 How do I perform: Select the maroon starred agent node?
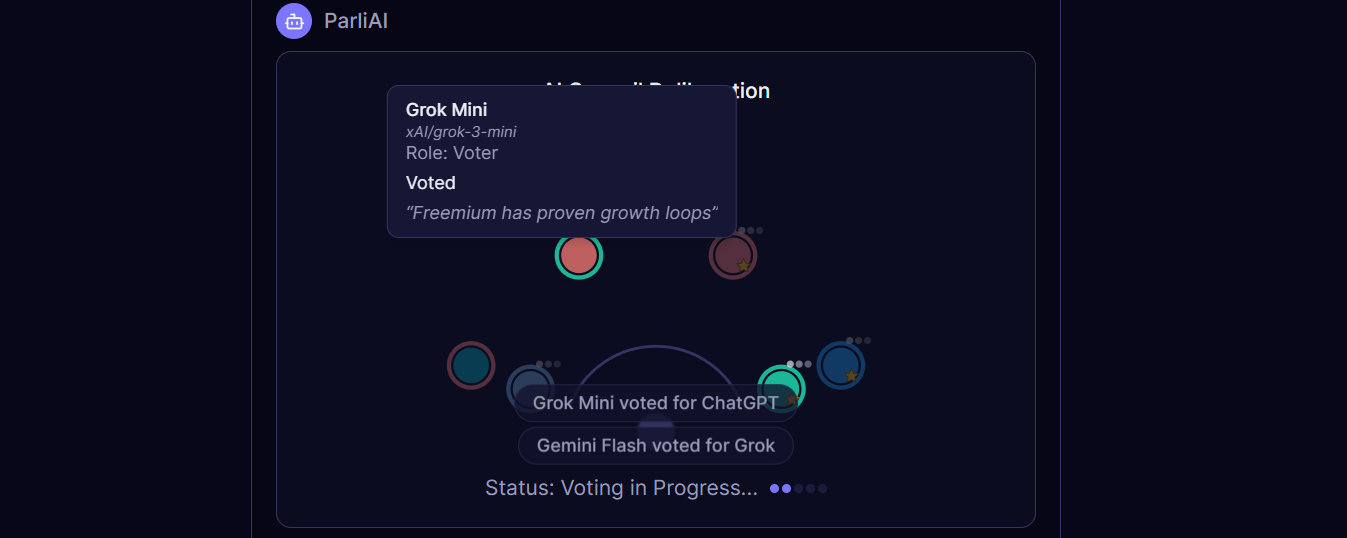[x=732, y=256]
